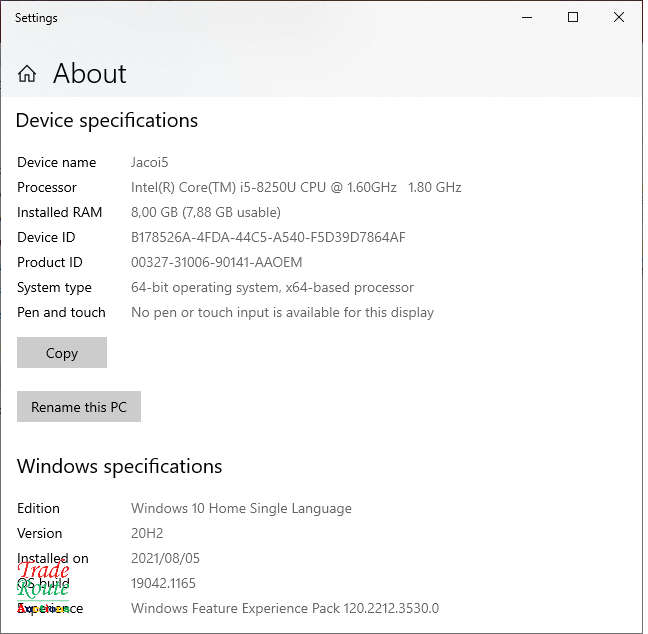Click the Windows Feature Experience Pack text

tap(284, 608)
